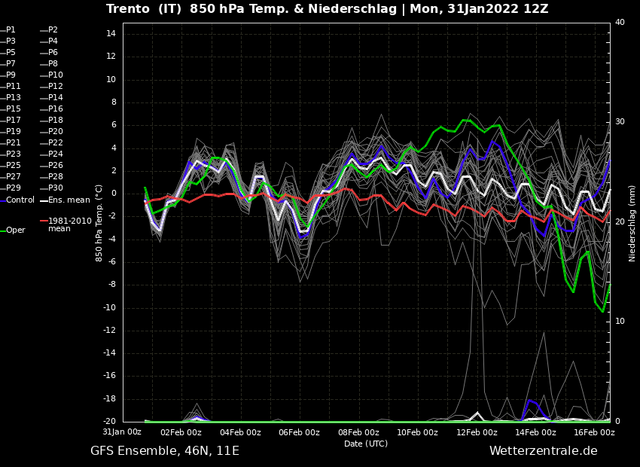The height and width of the screenshot is (467, 640).
Task: Click the 850 hPa Temp. axis title
Action: click(x=99, y=223)
